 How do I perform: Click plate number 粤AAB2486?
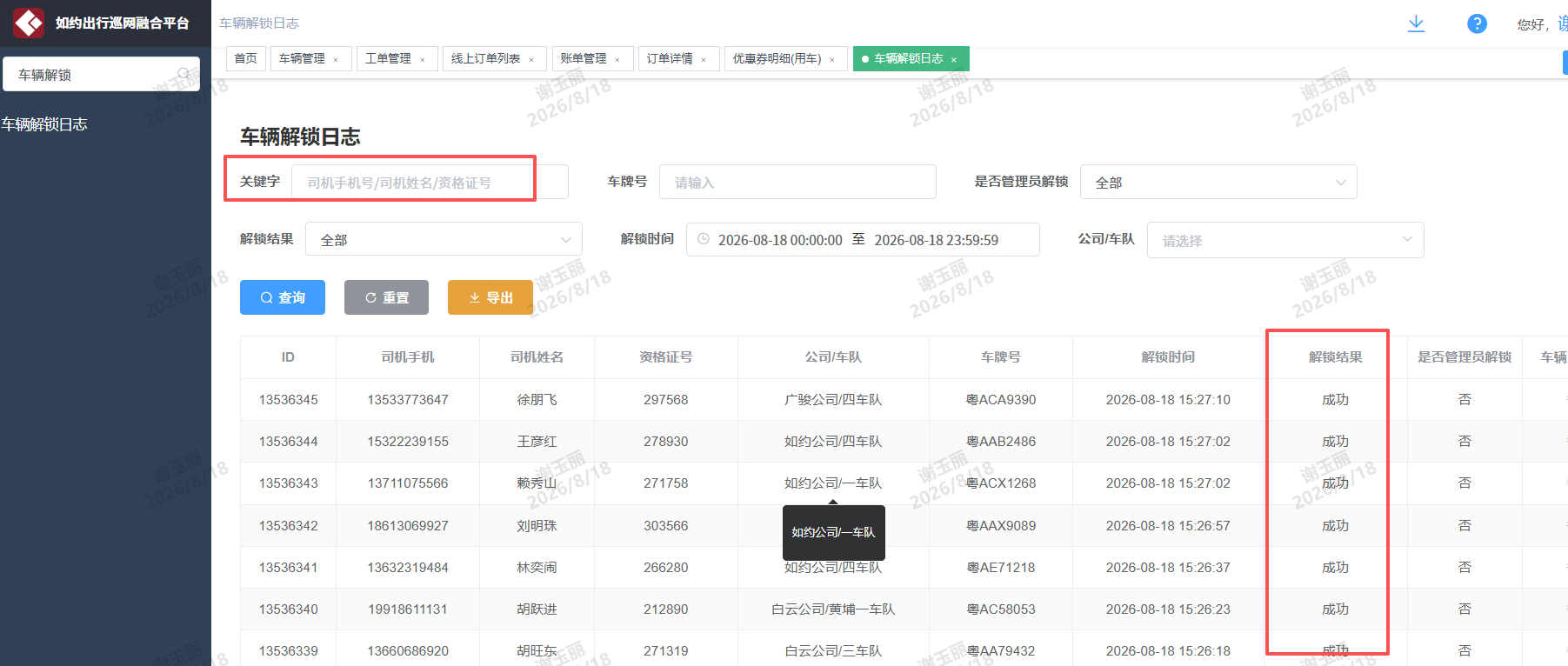(1001, 442)
